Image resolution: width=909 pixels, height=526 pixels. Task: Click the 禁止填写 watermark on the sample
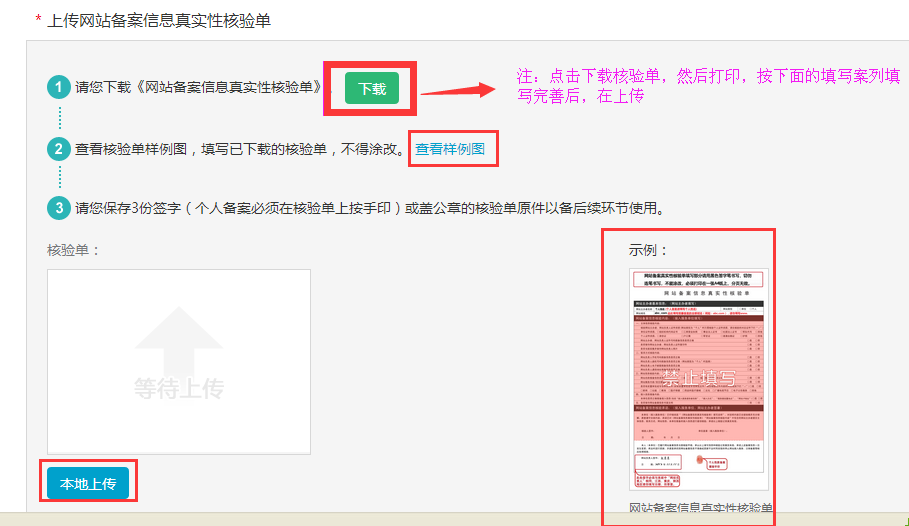pyautogui.click(x=698, y=378)
